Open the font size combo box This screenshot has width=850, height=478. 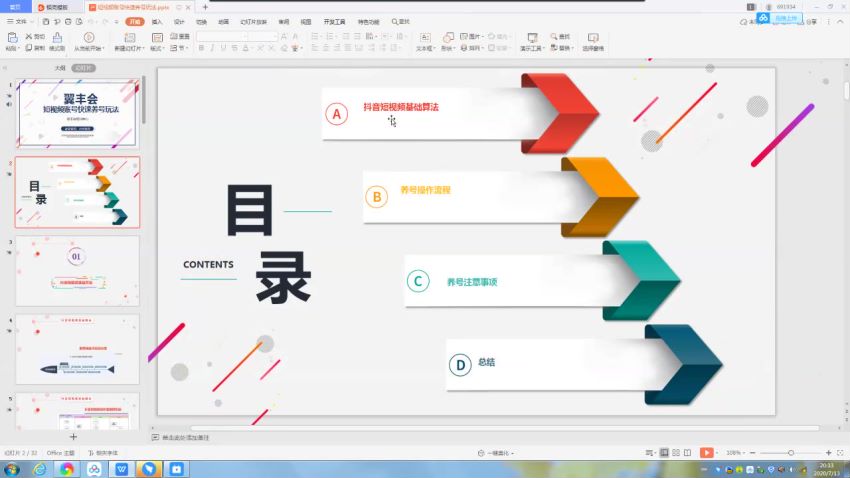coord(263,36)
